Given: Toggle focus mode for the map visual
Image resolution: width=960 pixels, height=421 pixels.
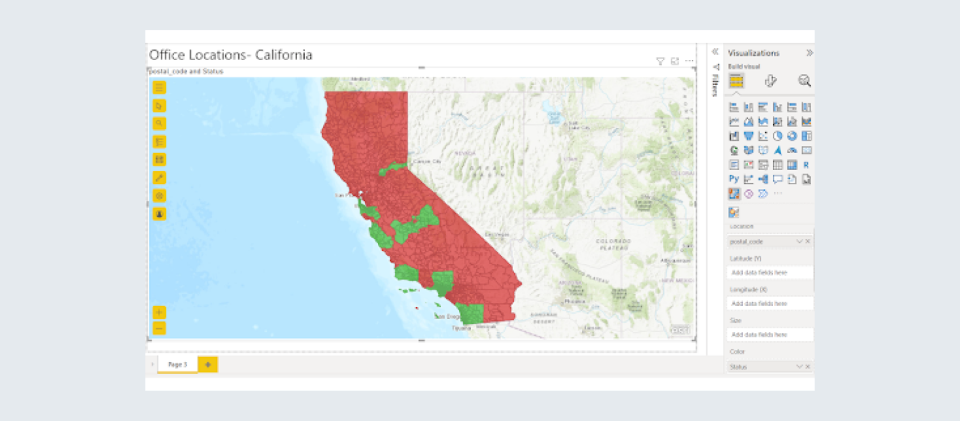Looking at the screenshot, I should click(675, 61).
